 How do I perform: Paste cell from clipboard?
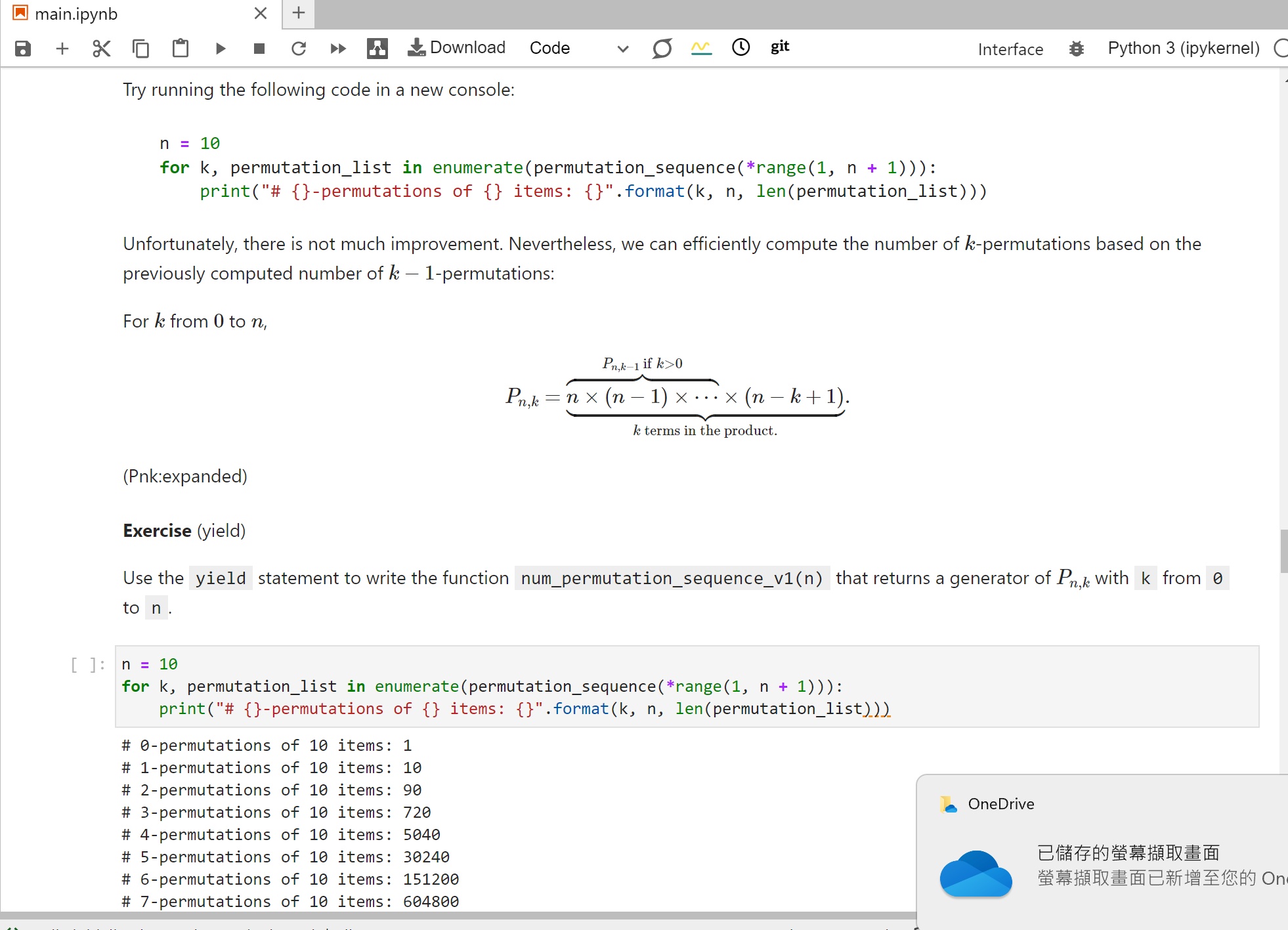click(x=180, y=49)
